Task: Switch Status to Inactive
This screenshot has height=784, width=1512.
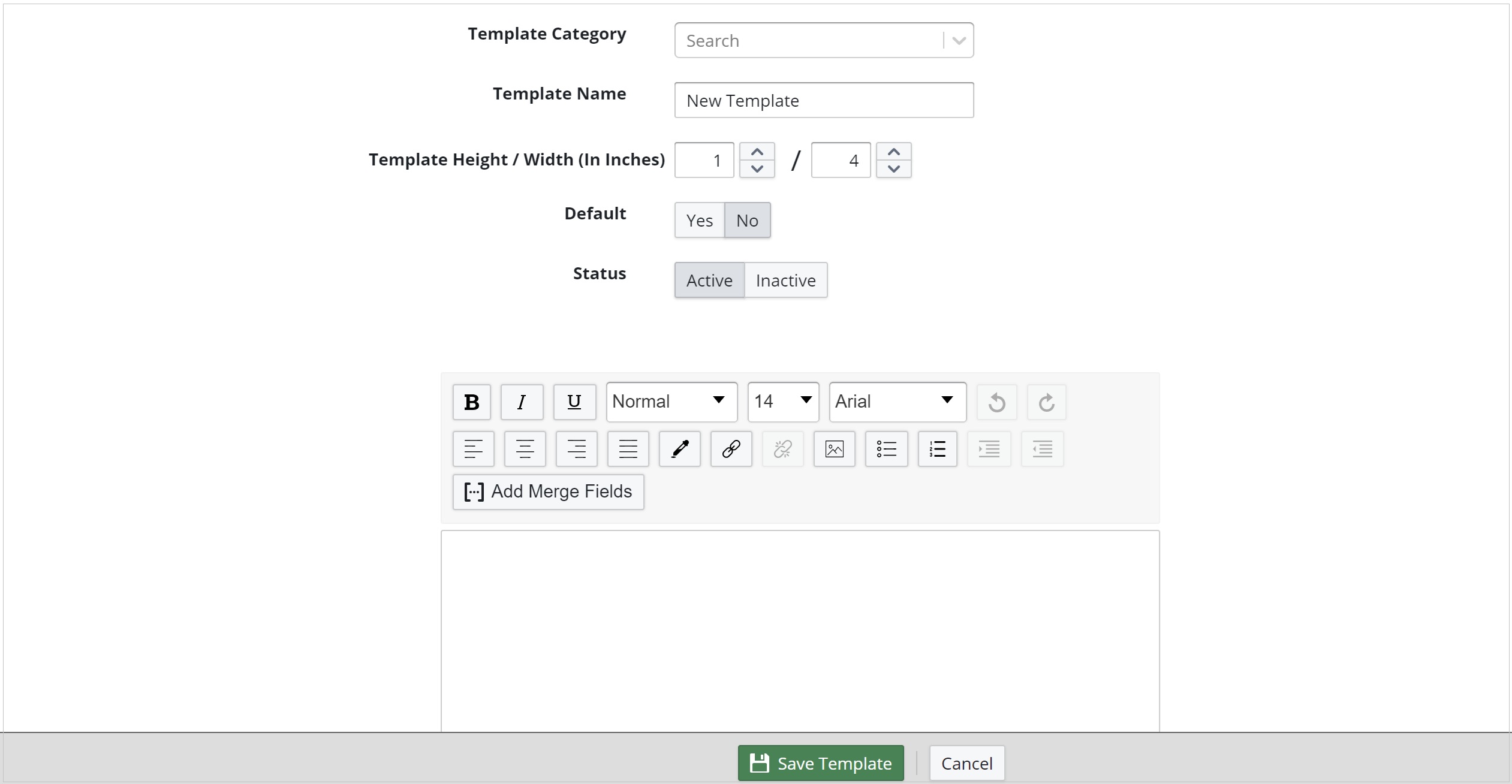Action: [785, 281]
